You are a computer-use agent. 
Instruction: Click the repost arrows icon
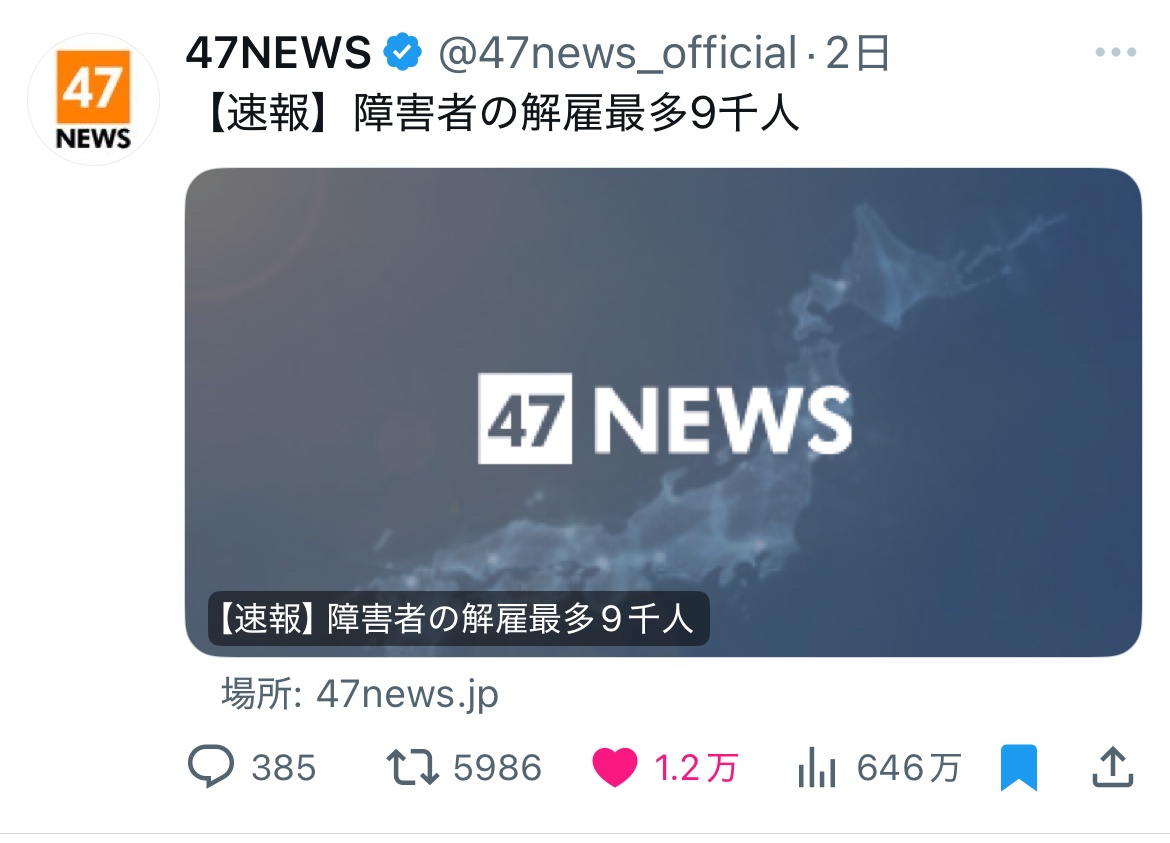click(x=413, y=768)
